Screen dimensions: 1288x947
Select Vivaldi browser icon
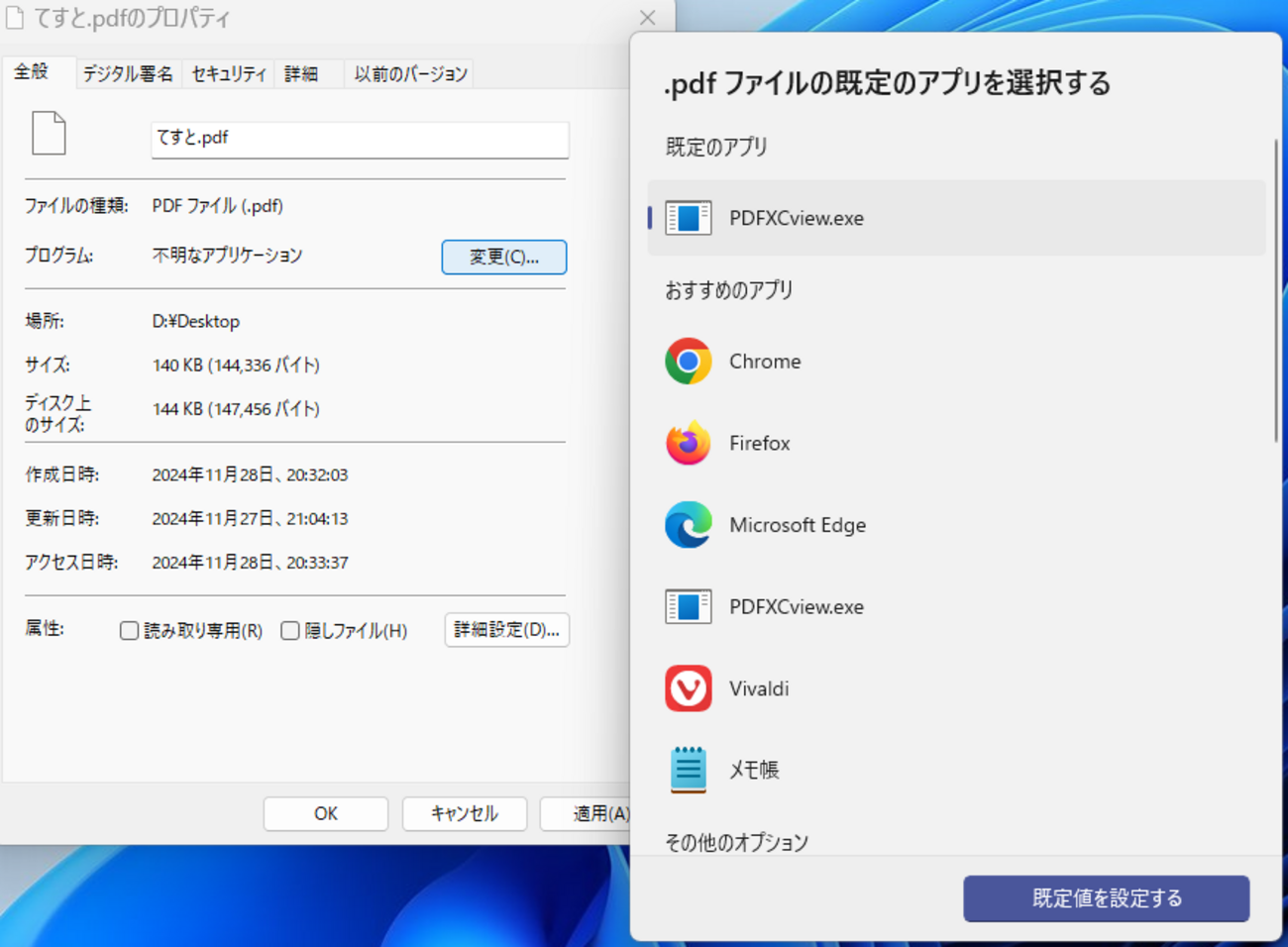[x=688, y=688]
